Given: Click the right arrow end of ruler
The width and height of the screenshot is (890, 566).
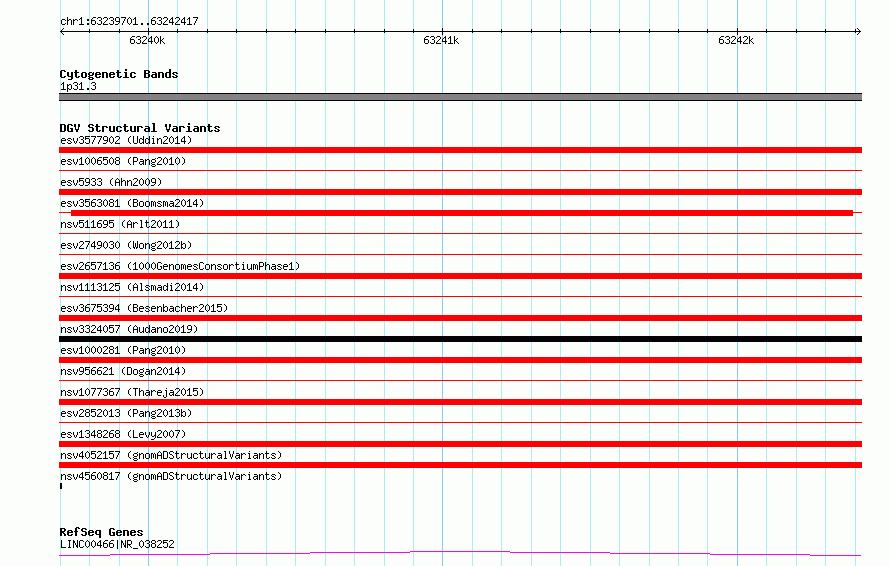Looking at the screenshot, I should pyautogui.click(x=858, y=31).
